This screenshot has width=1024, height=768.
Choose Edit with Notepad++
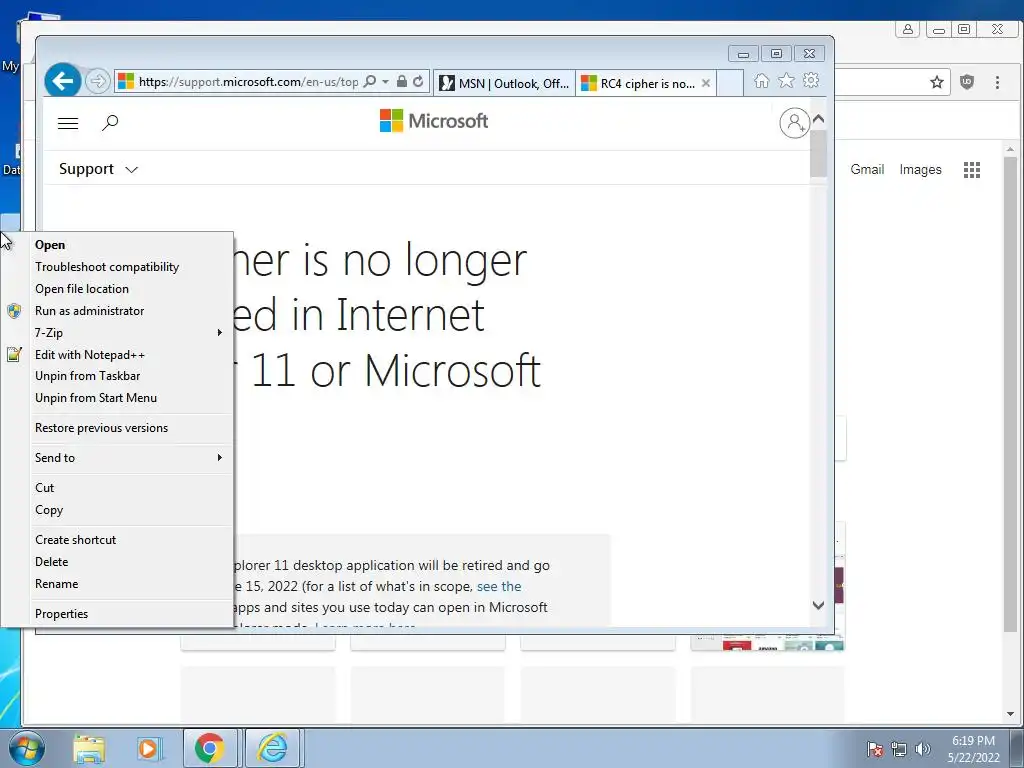[118, 355]
